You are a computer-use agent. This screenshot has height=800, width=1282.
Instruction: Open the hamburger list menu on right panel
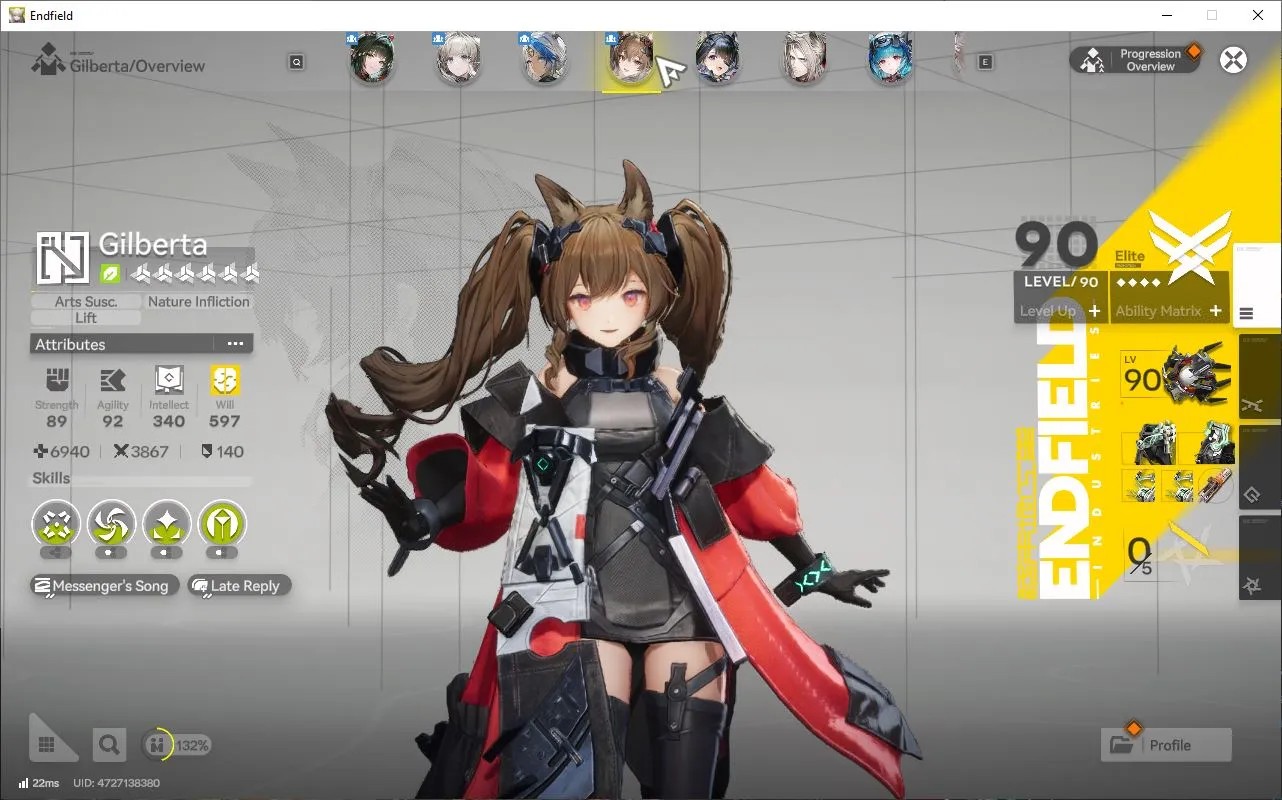[x=1246, y=314]
